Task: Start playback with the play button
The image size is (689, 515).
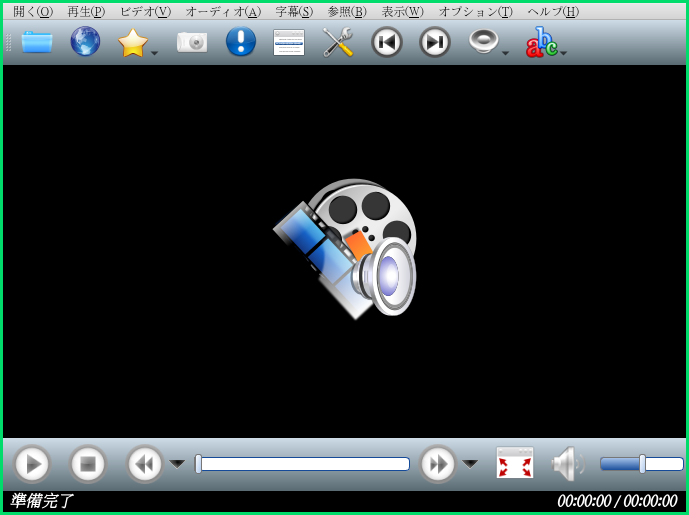Action: pyautogui.click(x=32, y=464)
